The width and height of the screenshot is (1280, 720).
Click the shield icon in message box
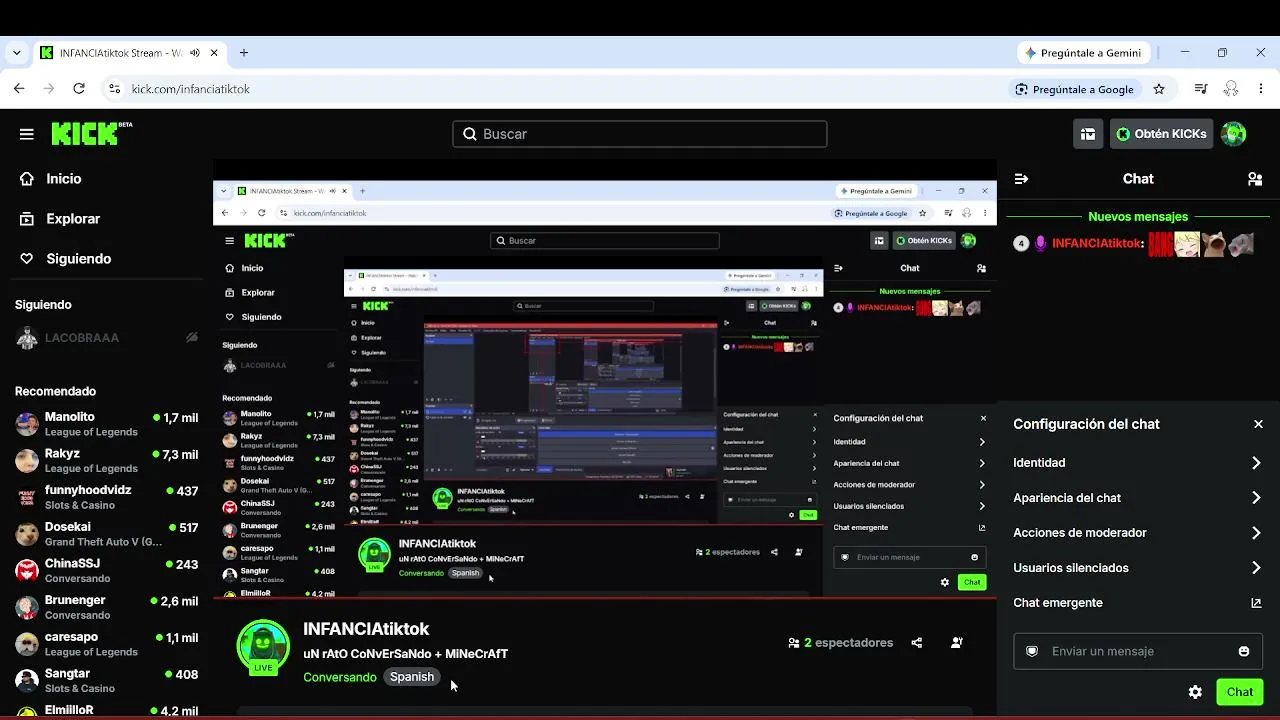[x=1032, y=651]
